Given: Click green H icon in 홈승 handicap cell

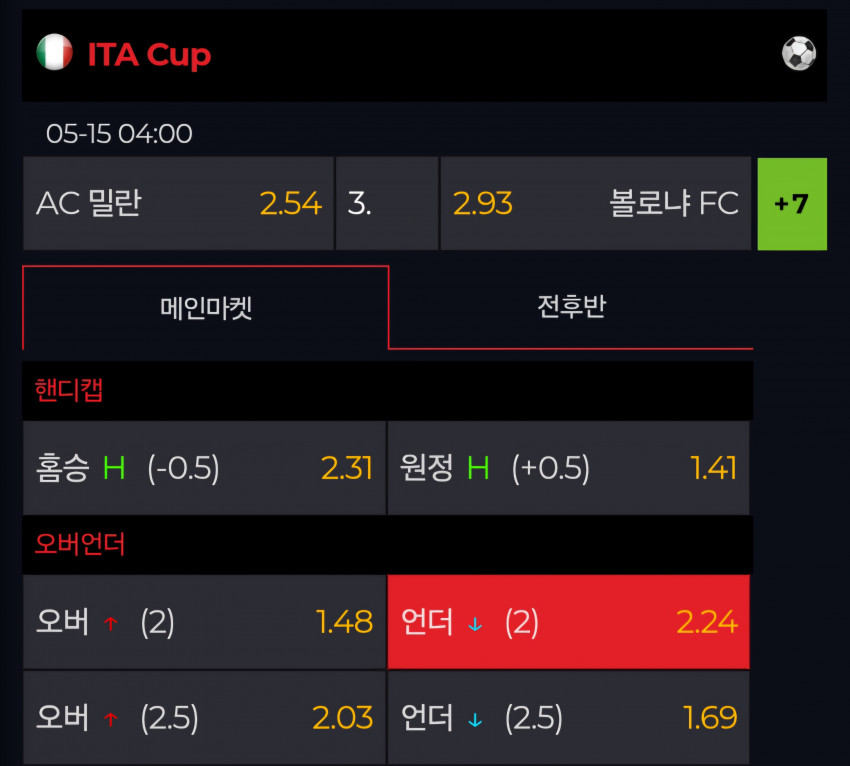Looking at the screenshot, I should [x=114, y=468].
